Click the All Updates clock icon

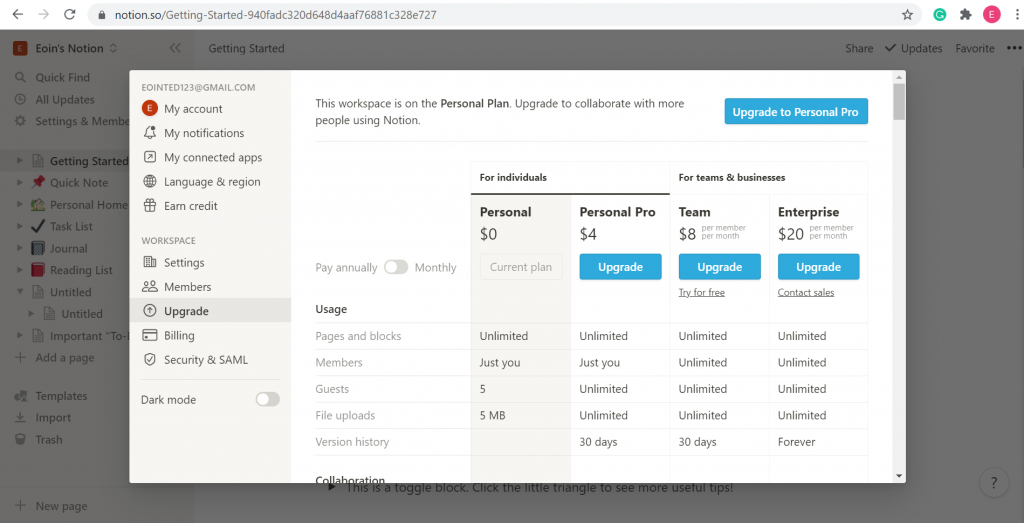[x=21, y=99]
